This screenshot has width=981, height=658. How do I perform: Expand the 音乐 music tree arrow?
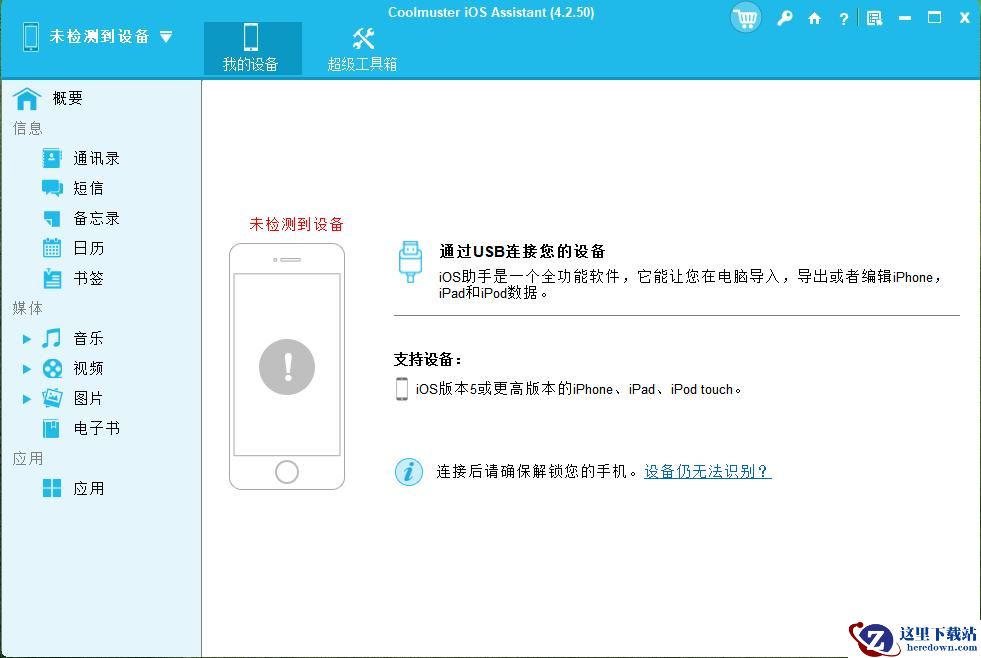[x=27, y=339]
